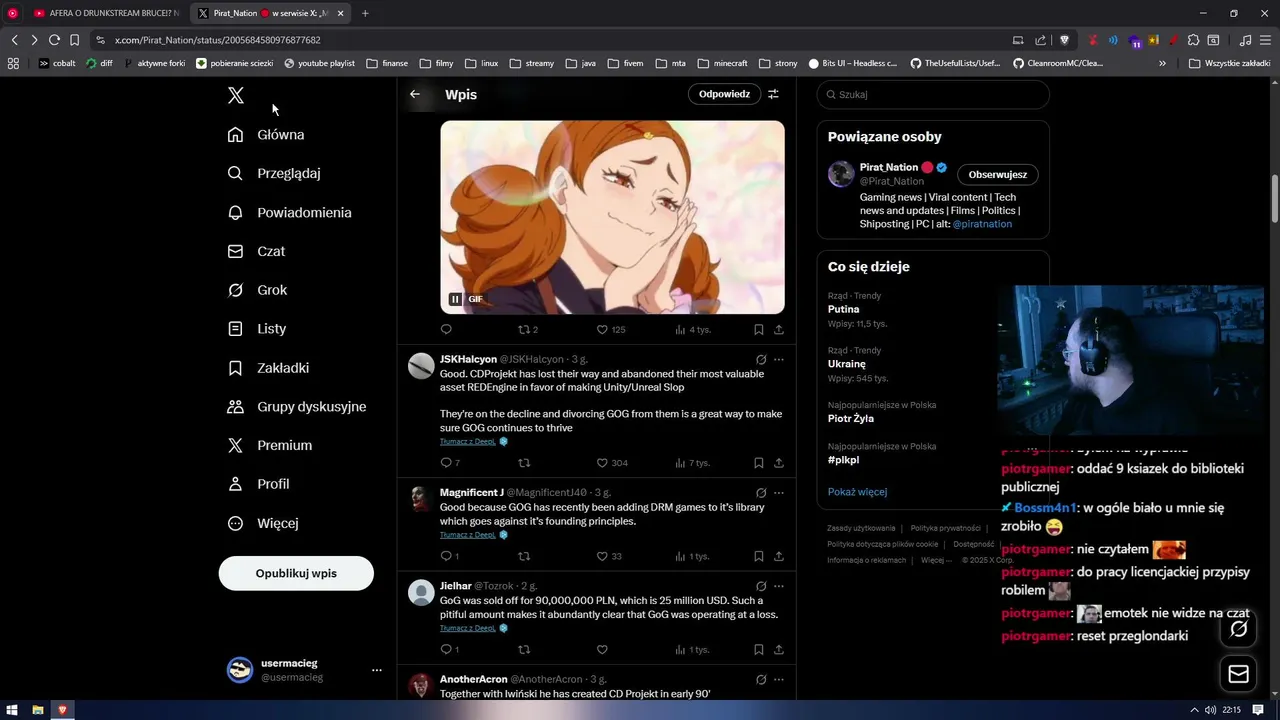
Task: Click the Odpowiedz button
Action: point(724,94)
